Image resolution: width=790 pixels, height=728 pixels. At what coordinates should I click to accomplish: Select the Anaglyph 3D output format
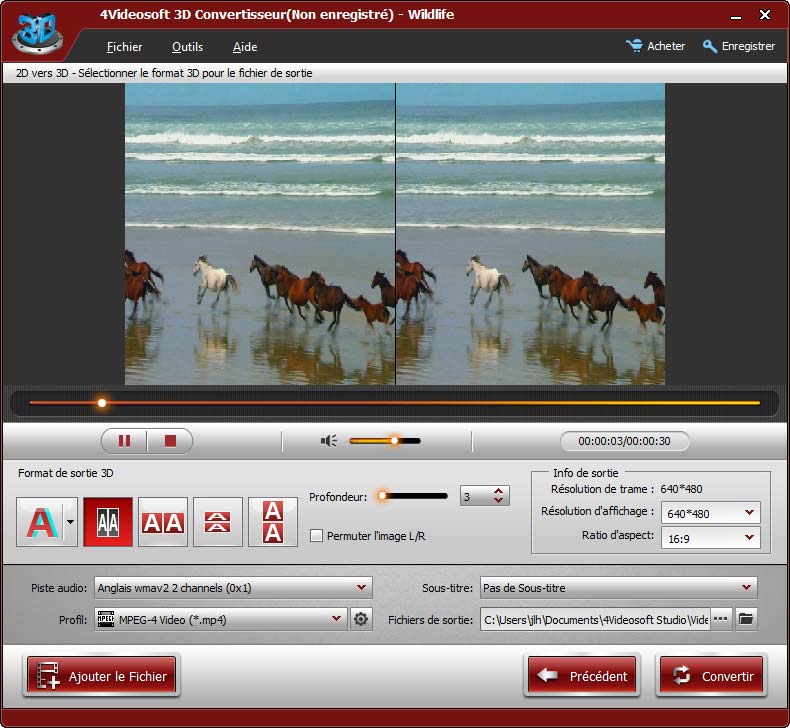(39, 522)
